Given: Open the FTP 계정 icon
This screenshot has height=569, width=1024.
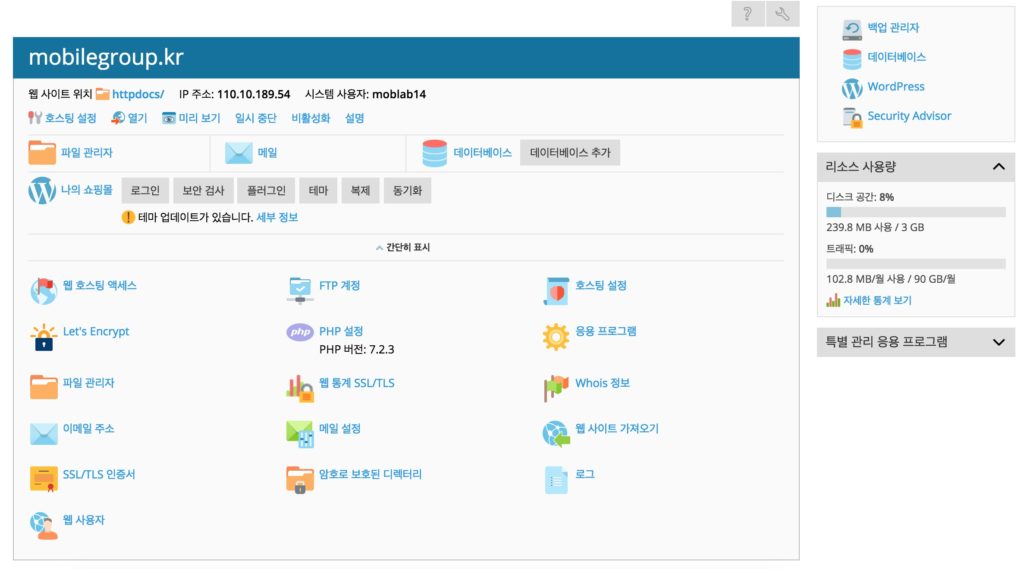Looking at the screenshot, I should point(300,291).
